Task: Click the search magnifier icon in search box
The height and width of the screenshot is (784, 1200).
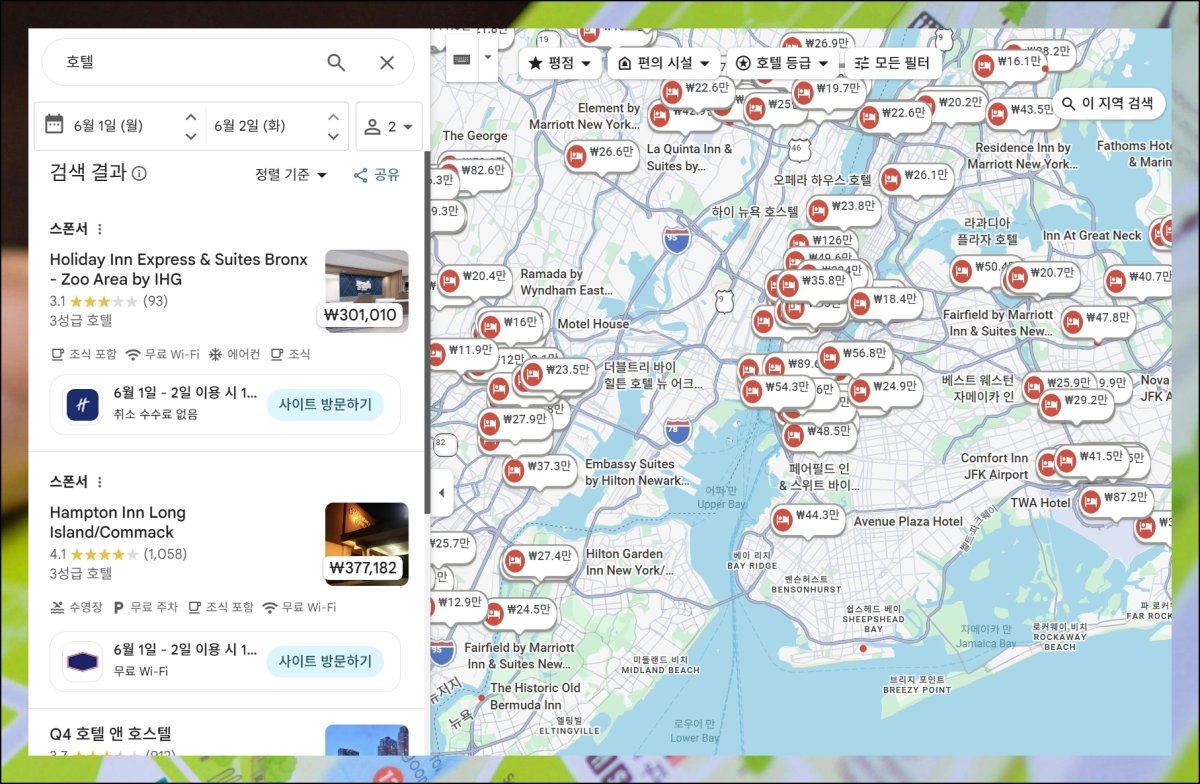Action: click(x=336, y=63)
